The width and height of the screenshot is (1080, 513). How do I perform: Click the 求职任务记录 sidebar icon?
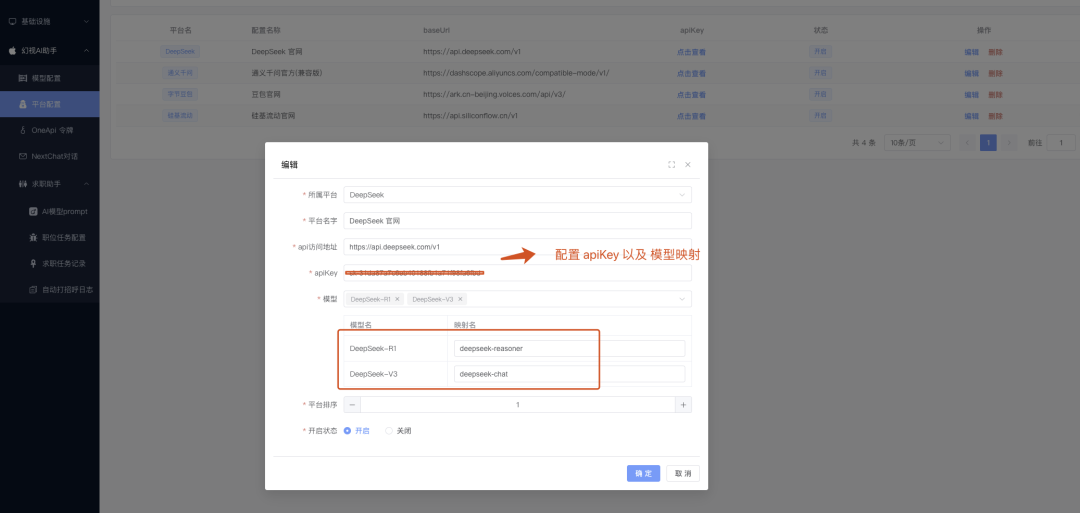click(x=33, y=263)
